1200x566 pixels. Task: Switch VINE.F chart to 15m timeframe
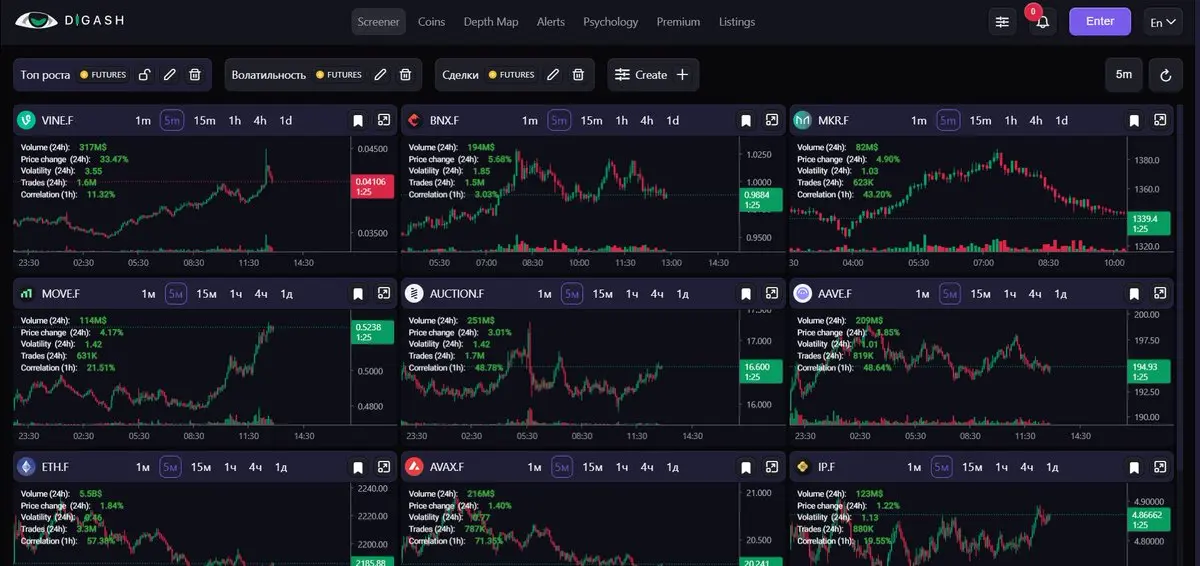(205, 121)
